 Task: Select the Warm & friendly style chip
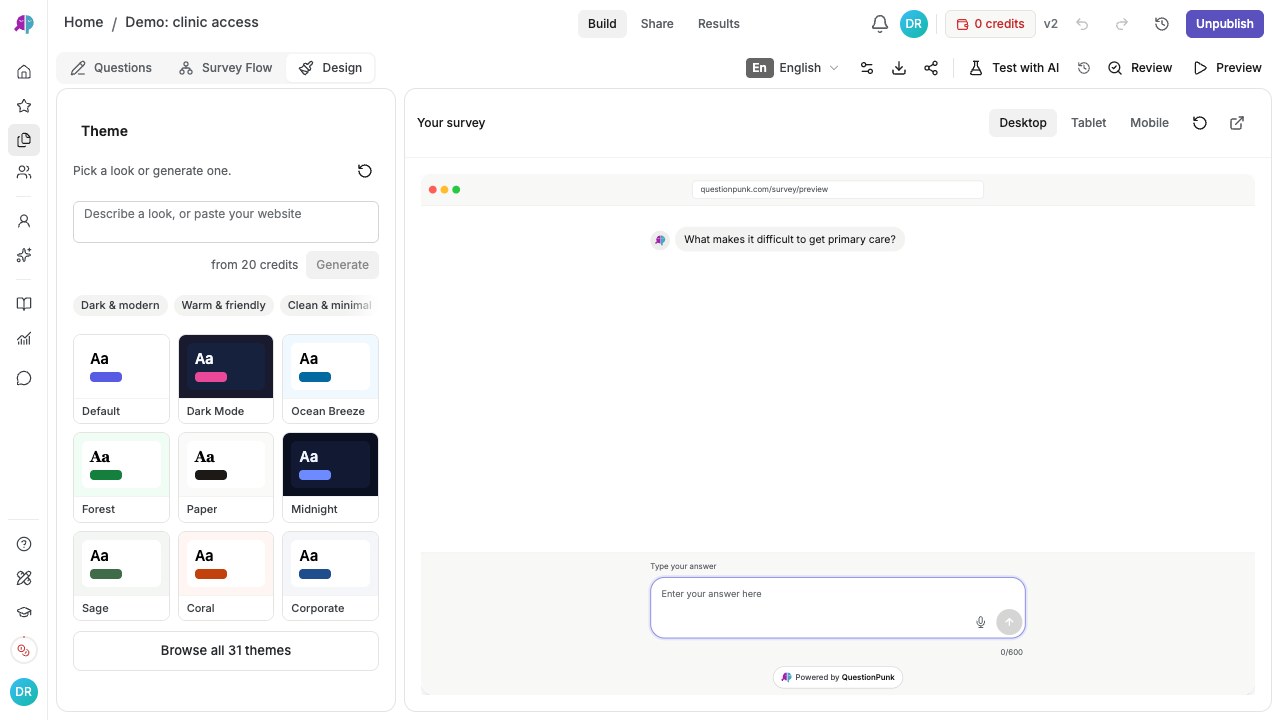(224, 306)
